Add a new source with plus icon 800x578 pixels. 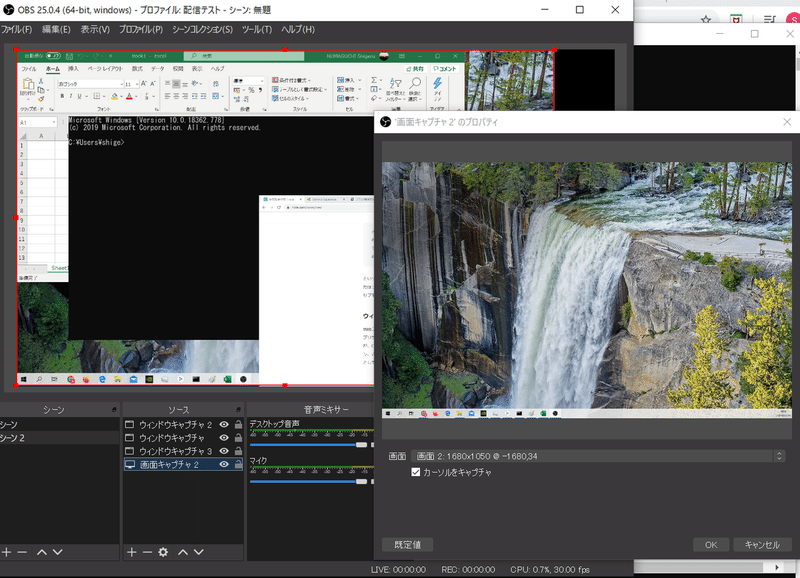click(x=132, y=552)
